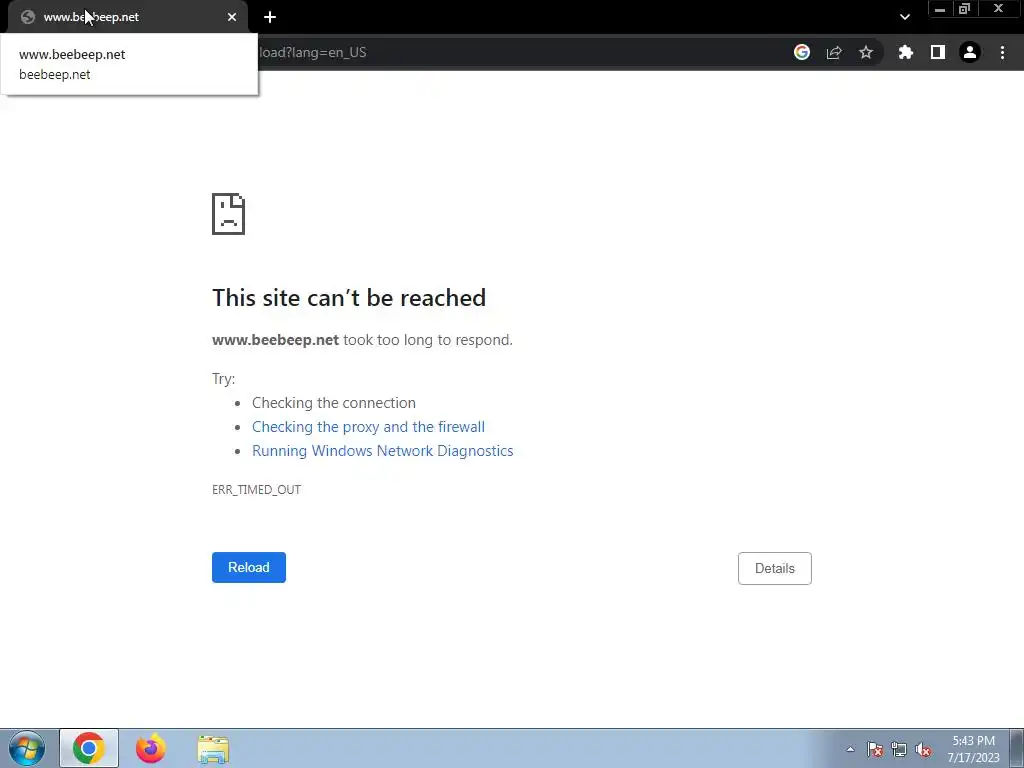Bookmark this page with the star icon
Image resolution: width=1024 pixels, height=768 pixels.
866,52
